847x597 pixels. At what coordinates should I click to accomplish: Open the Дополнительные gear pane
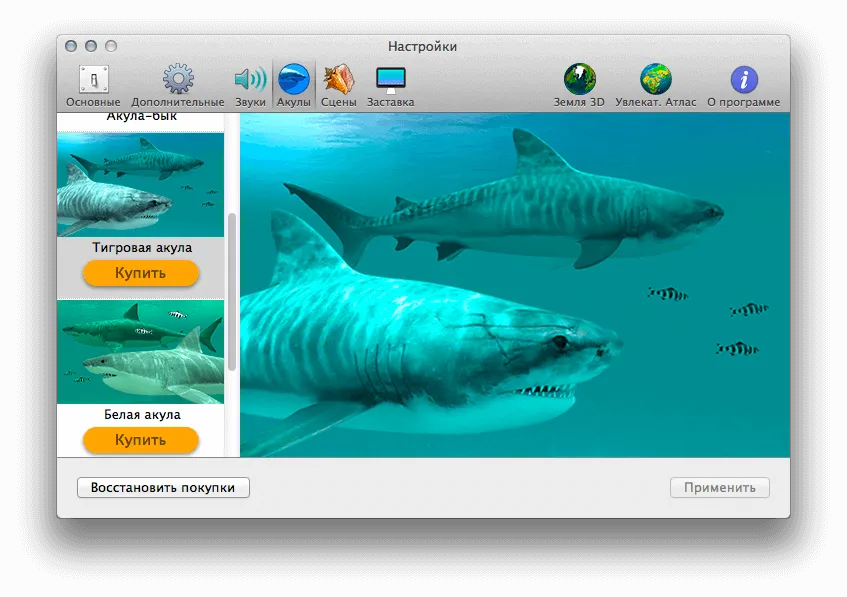click(178, 86)
